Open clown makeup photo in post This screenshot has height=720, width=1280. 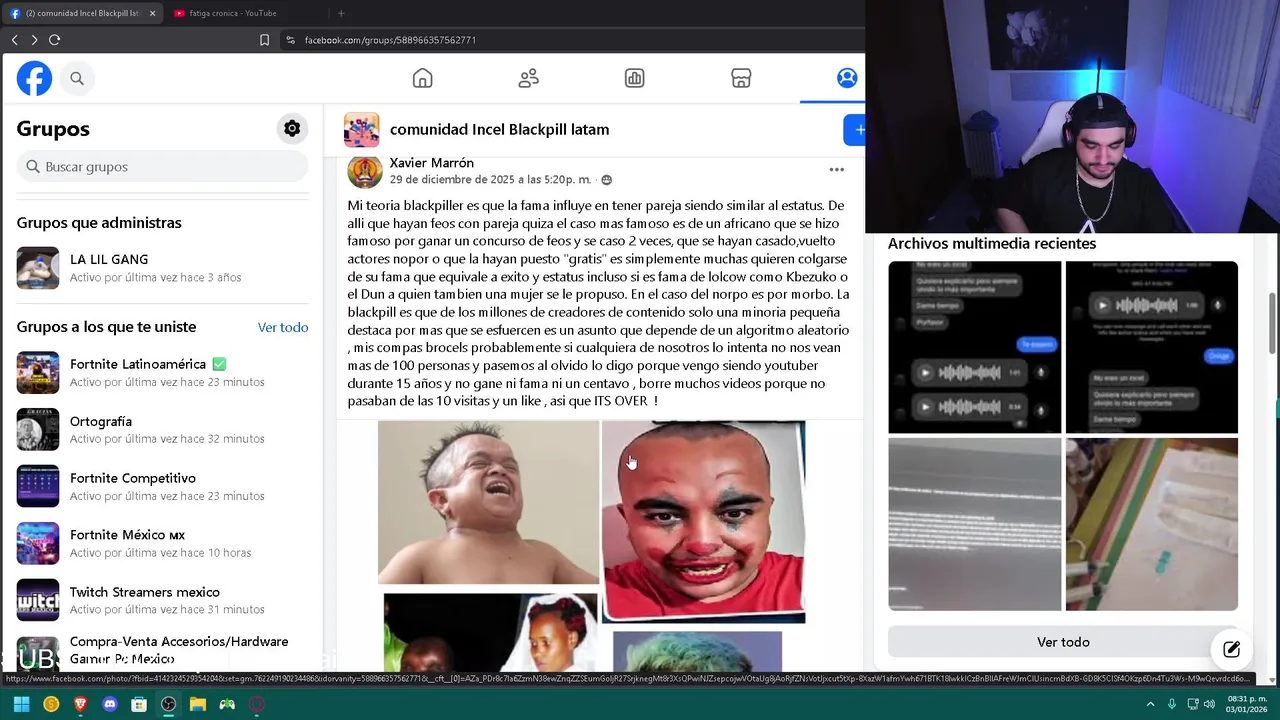point(703,521)
